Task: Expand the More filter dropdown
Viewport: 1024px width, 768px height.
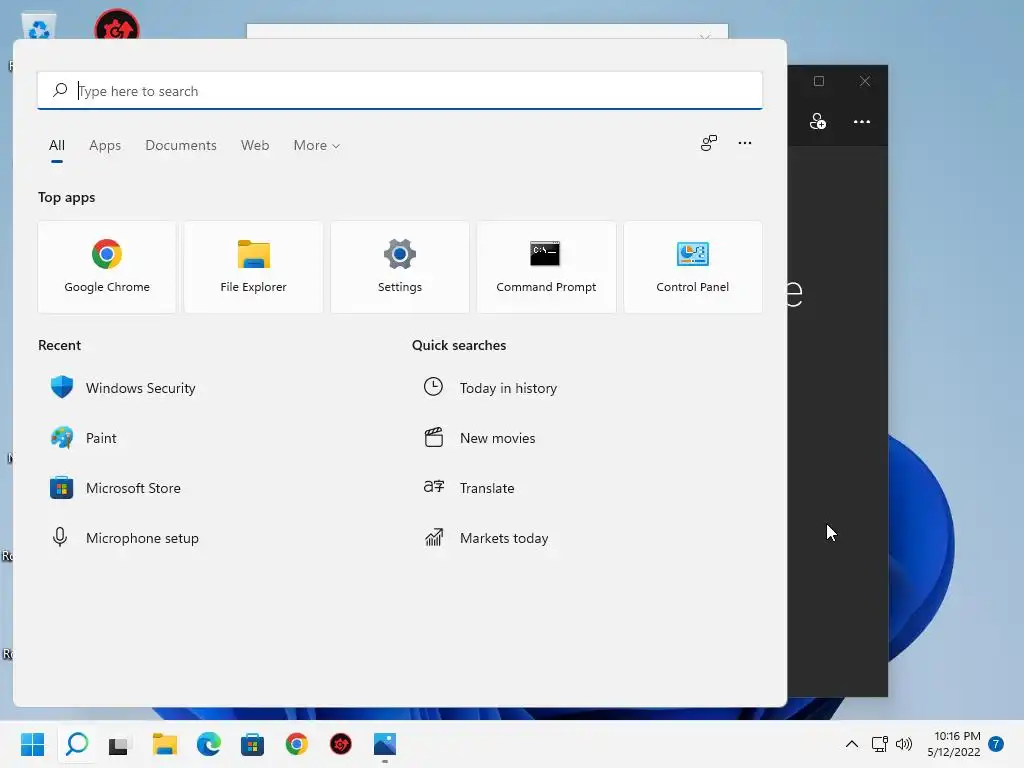Action: pyautogui.click(x=317, y=146)
